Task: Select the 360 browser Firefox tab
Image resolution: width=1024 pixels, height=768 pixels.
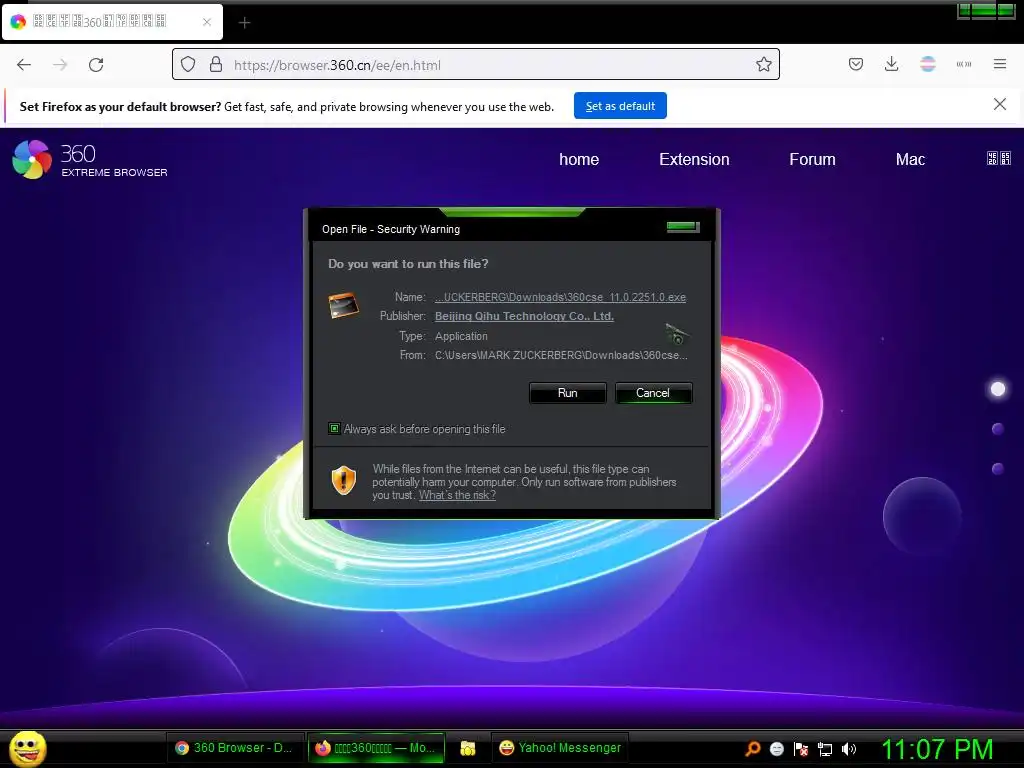Action: pyautogui.click(x=112, y=22)
